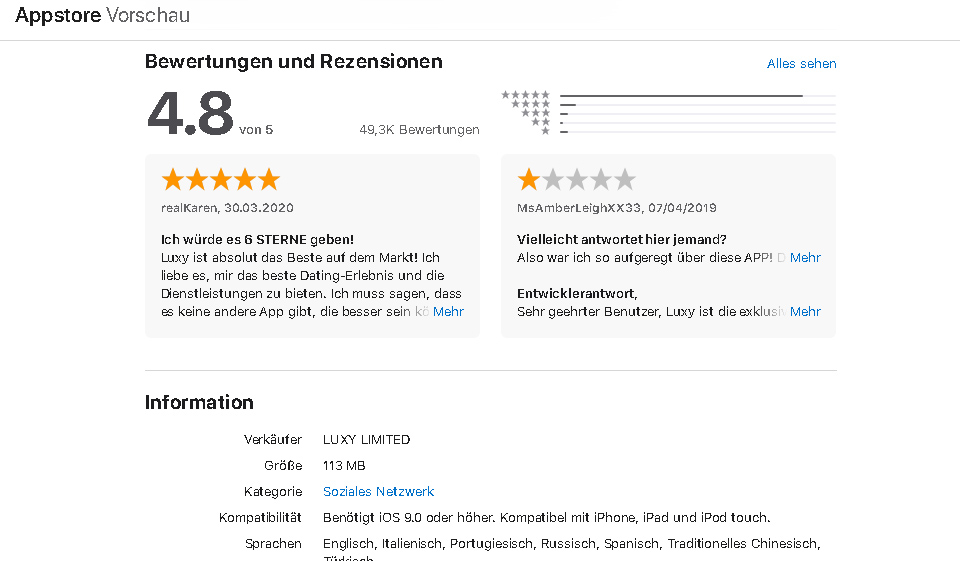Click the large 4.8 average rating
This screenshot has height=561, width=960.
(190, 114)
